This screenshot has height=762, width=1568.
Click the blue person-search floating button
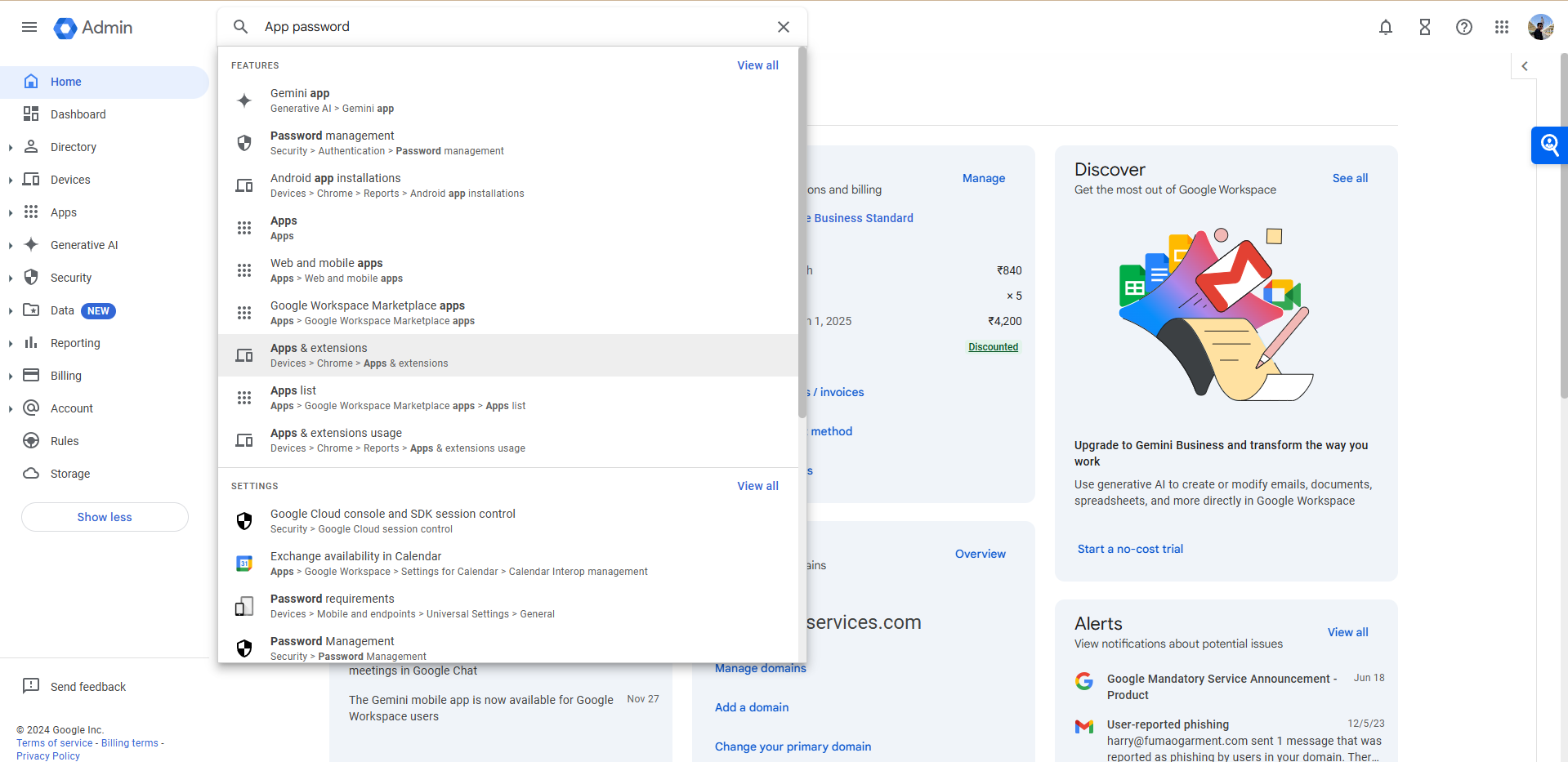tap(1549, 145)
